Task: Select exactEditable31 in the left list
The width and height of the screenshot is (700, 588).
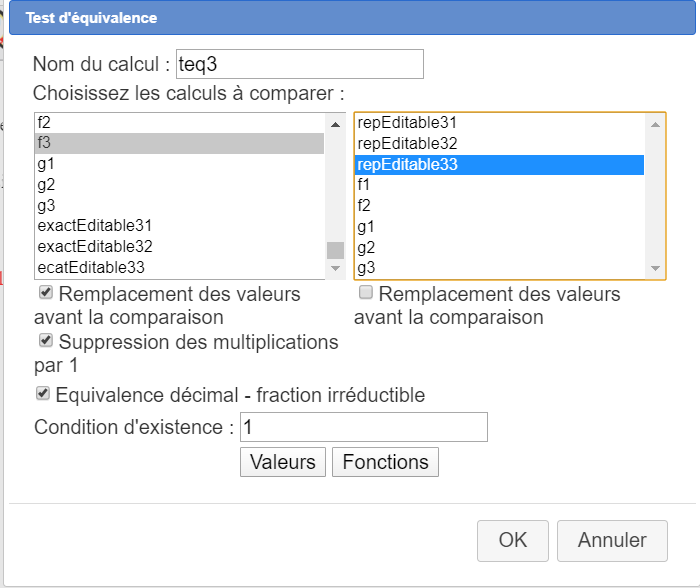Action: click(94, 225)
